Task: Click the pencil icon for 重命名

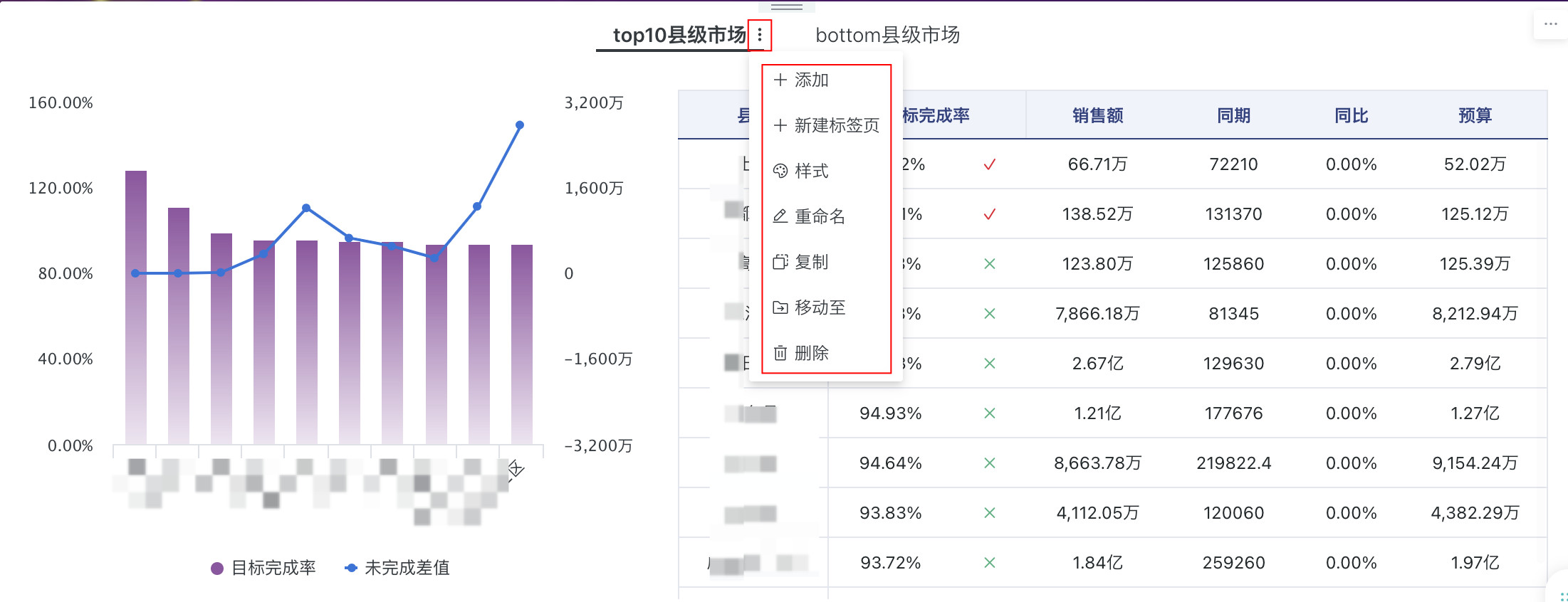Action: coord(780,216)
